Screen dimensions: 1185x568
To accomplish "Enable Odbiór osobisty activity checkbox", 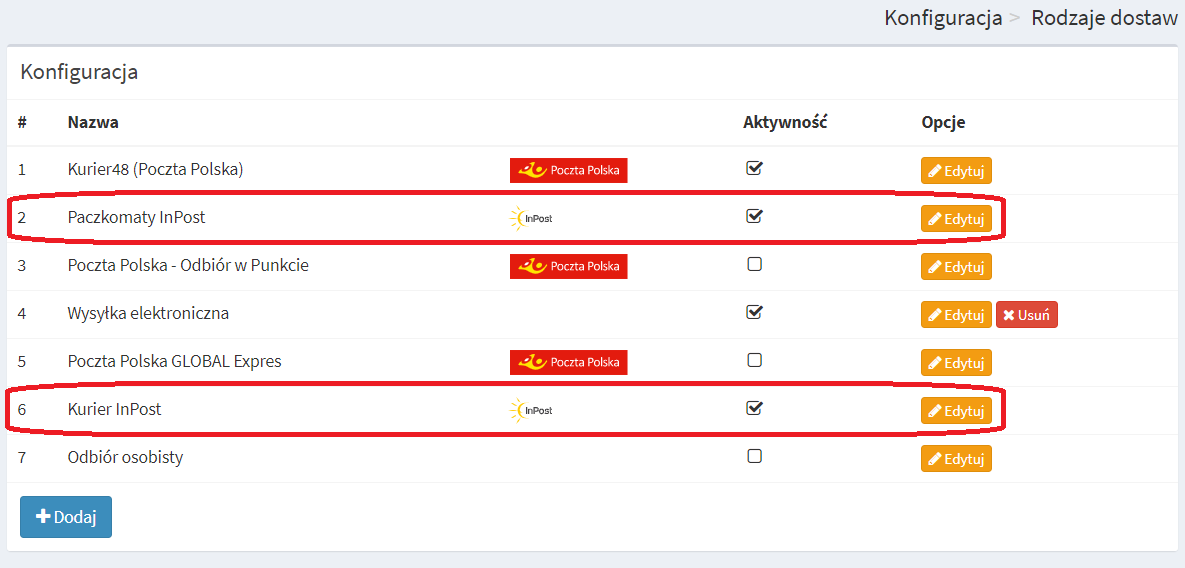I will click(x=753, y=456).
